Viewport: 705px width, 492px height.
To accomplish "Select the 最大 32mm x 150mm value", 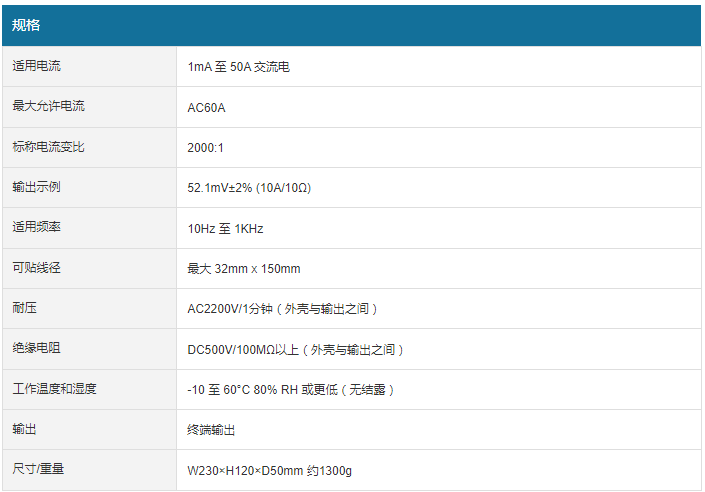I will (244, 268).
